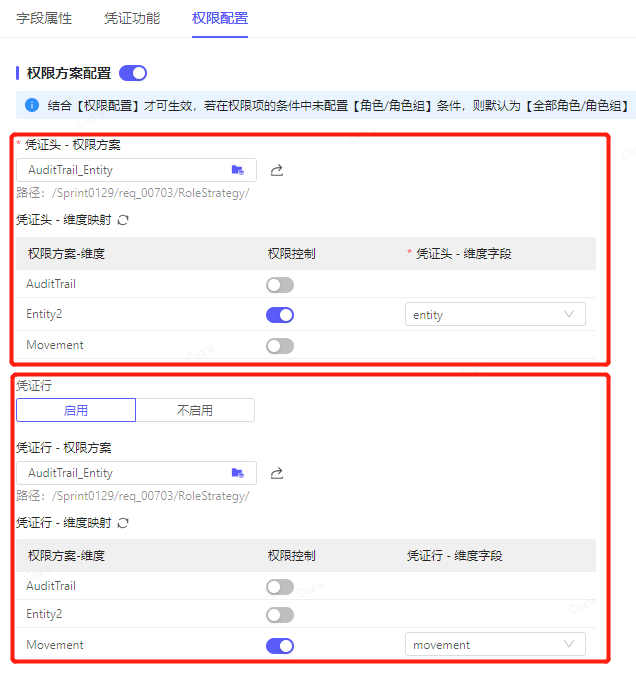This screenshot has height=673, width=636.
Task: Refresh 凭证行 维度映射 via refresh icon
Action: 123,522
